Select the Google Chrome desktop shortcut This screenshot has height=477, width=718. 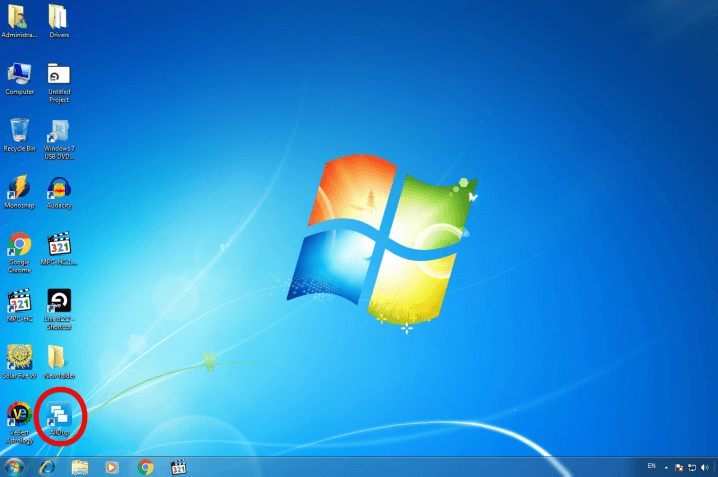19,253
